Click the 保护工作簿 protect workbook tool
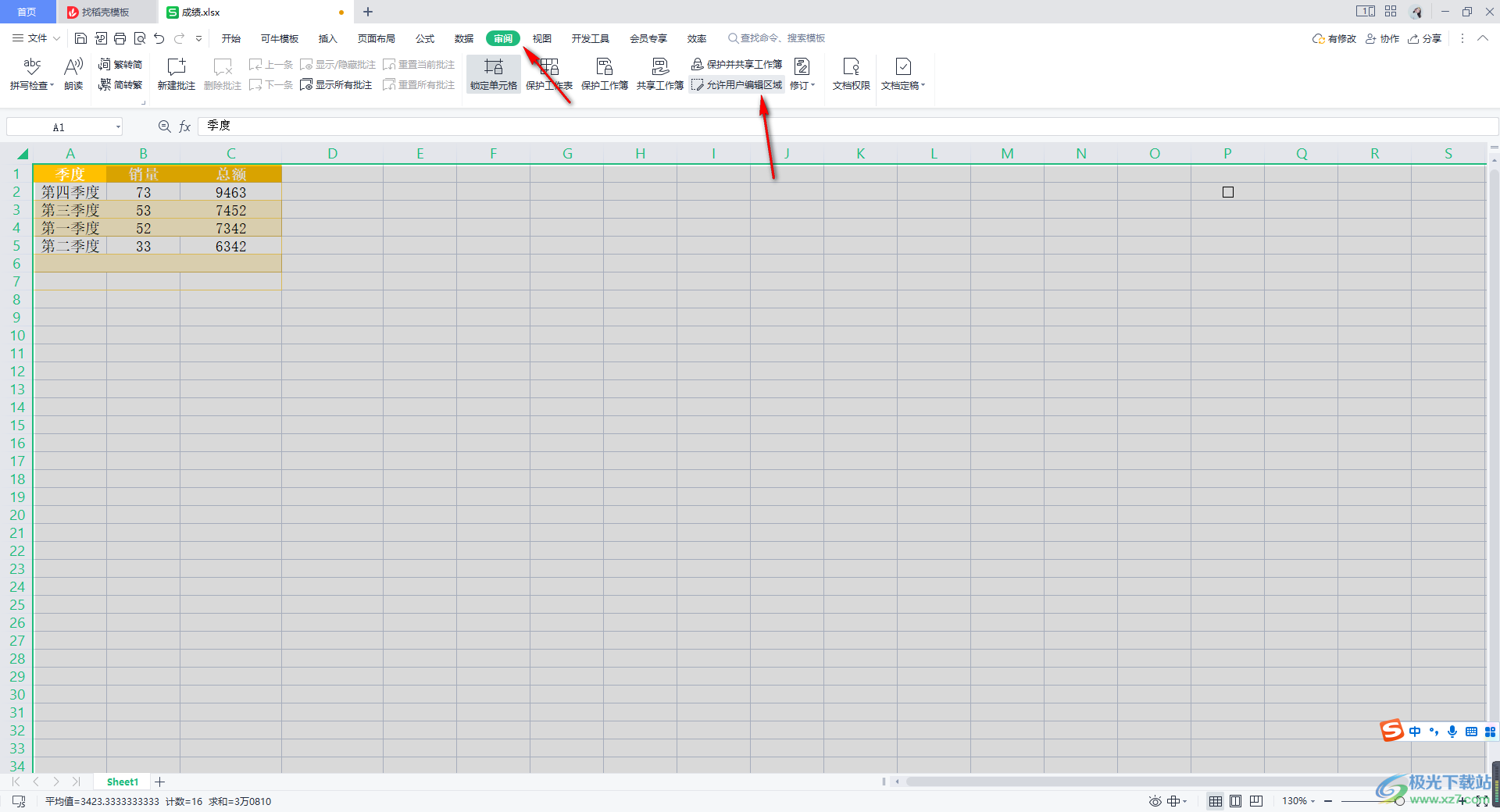Screen dimensions: 1500x812 coord(605,74)
